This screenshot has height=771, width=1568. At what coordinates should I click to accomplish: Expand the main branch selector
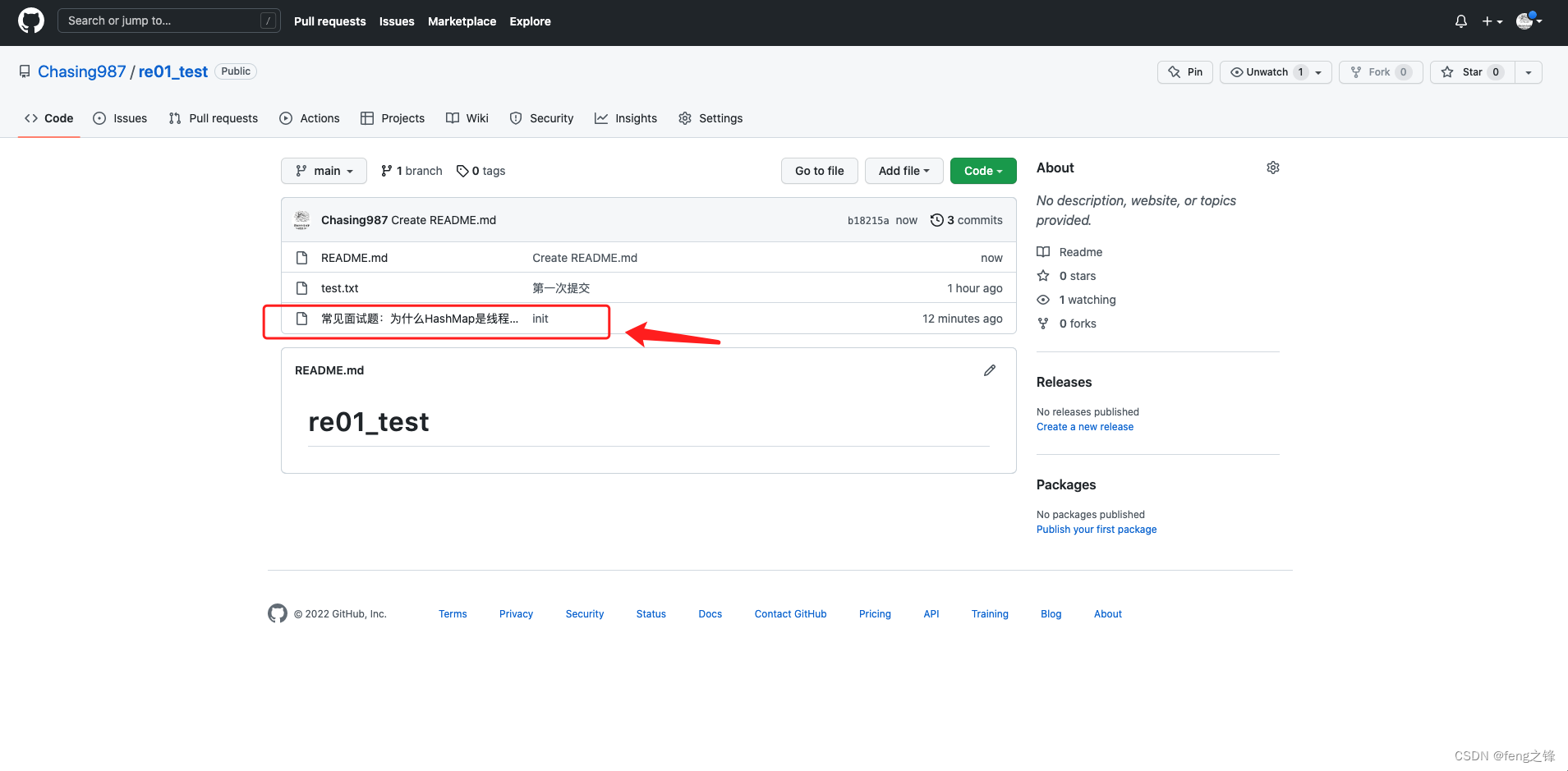click(x=324, y=171)
